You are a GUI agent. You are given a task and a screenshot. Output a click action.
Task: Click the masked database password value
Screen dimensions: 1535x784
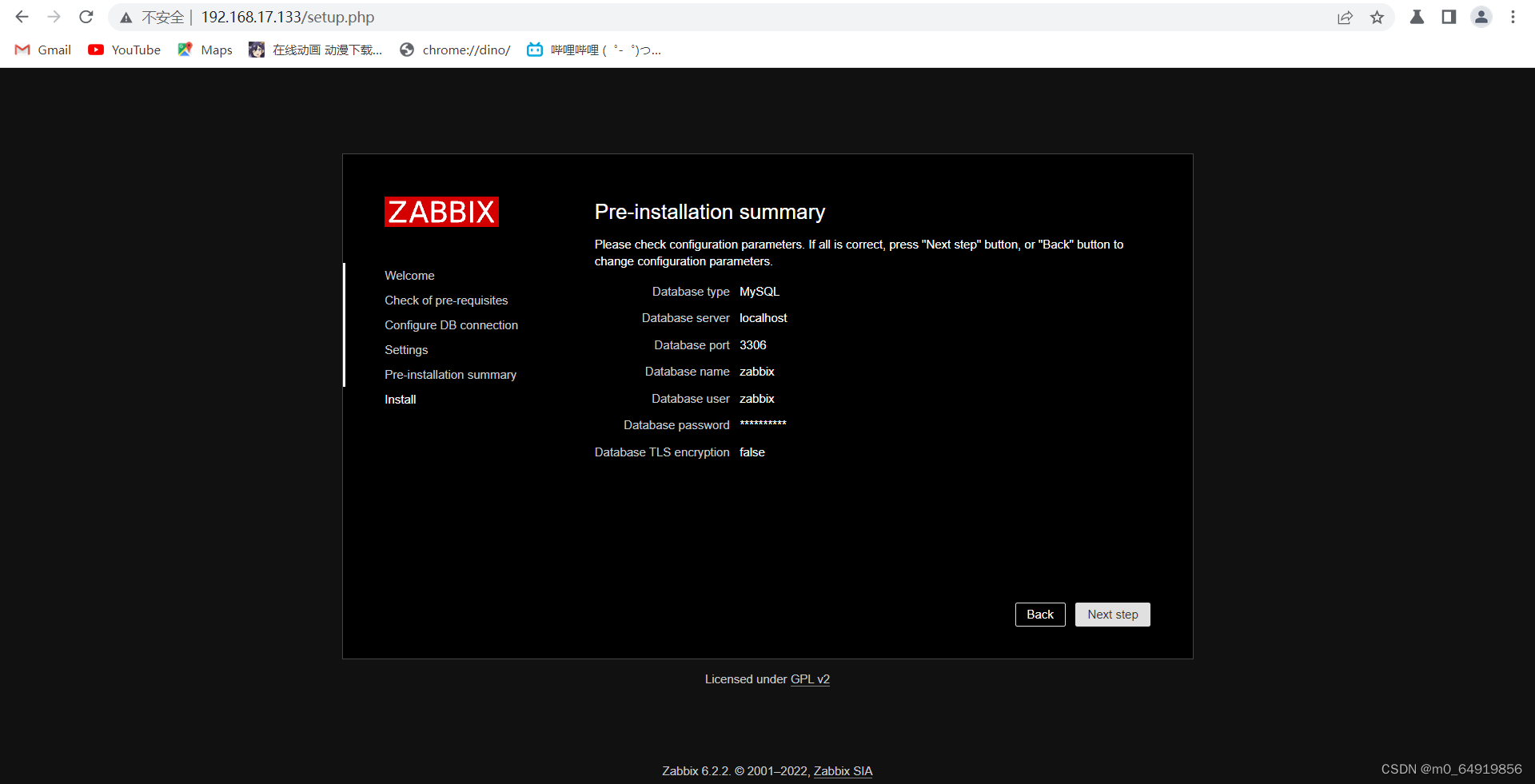coord(763,424)
